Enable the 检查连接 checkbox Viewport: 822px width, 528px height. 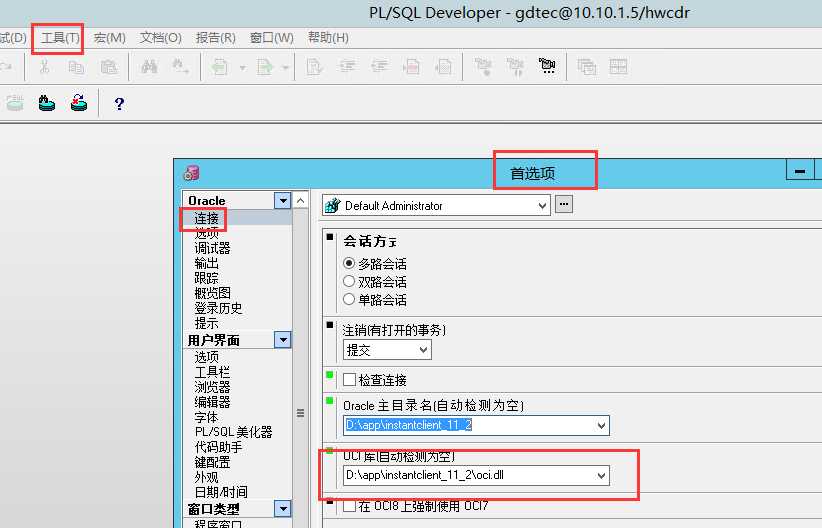click(349, 380)
